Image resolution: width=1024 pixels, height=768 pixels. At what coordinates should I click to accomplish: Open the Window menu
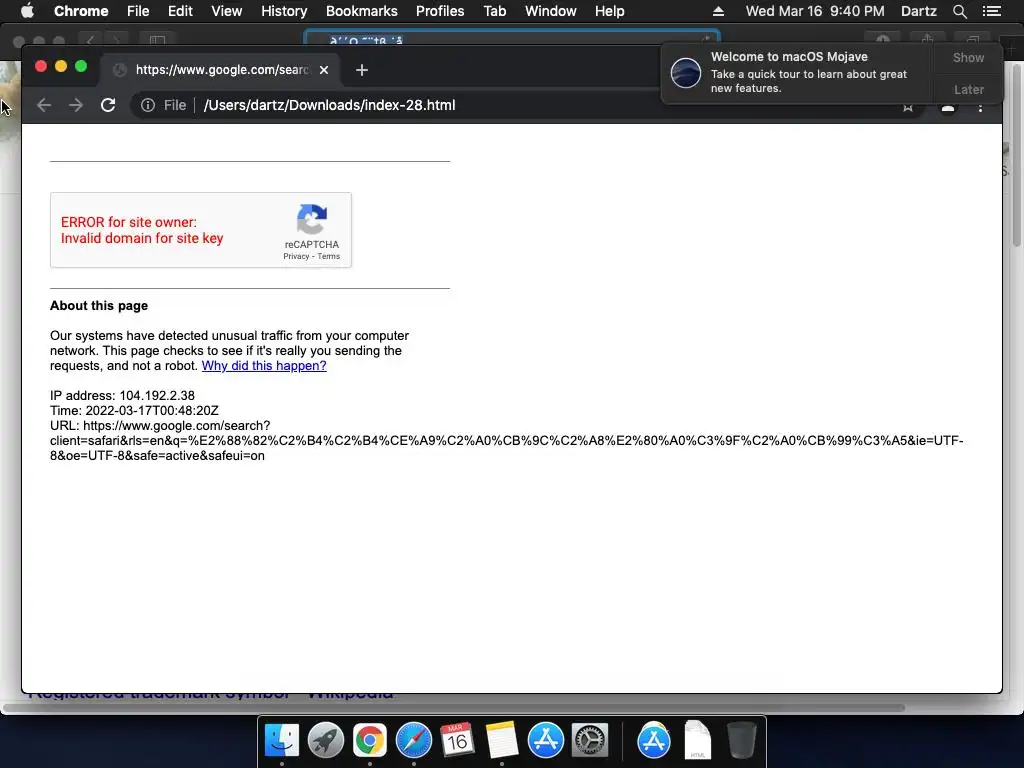(x=551, y=11)
